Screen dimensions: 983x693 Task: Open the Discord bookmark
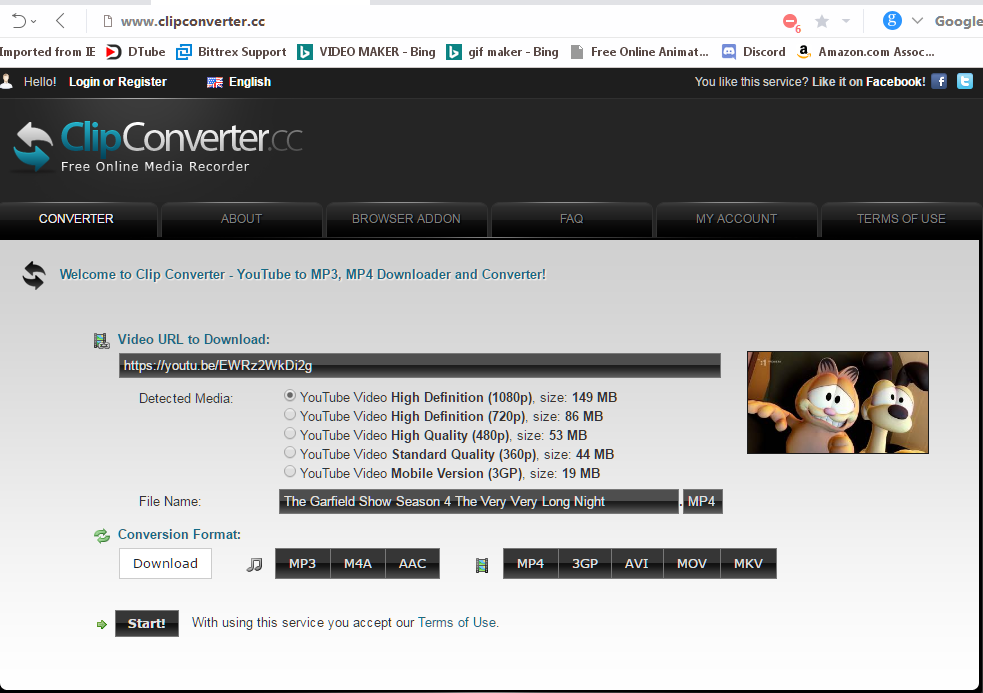tap(754, 52)
